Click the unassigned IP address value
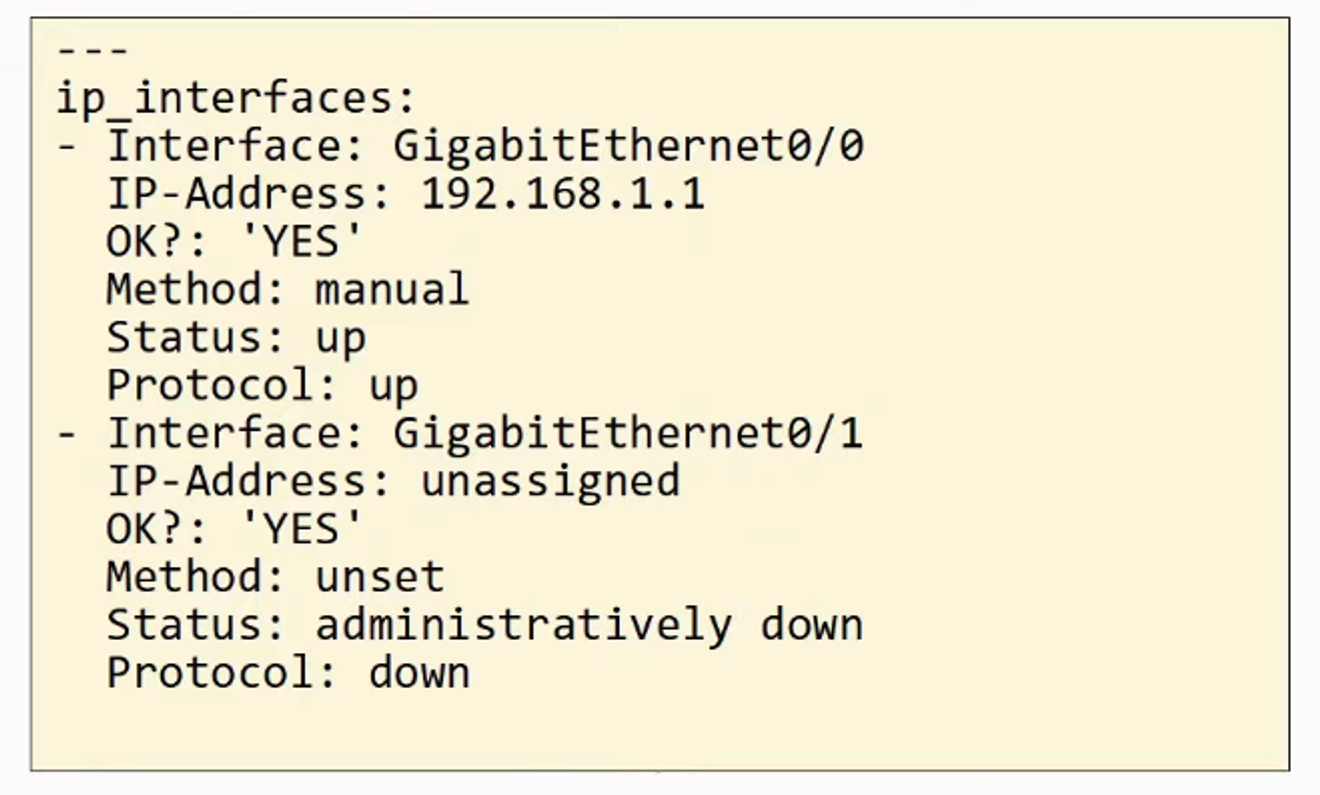Image resolution: width=1320 pixels, height=795 pixels. click(550, 482)
